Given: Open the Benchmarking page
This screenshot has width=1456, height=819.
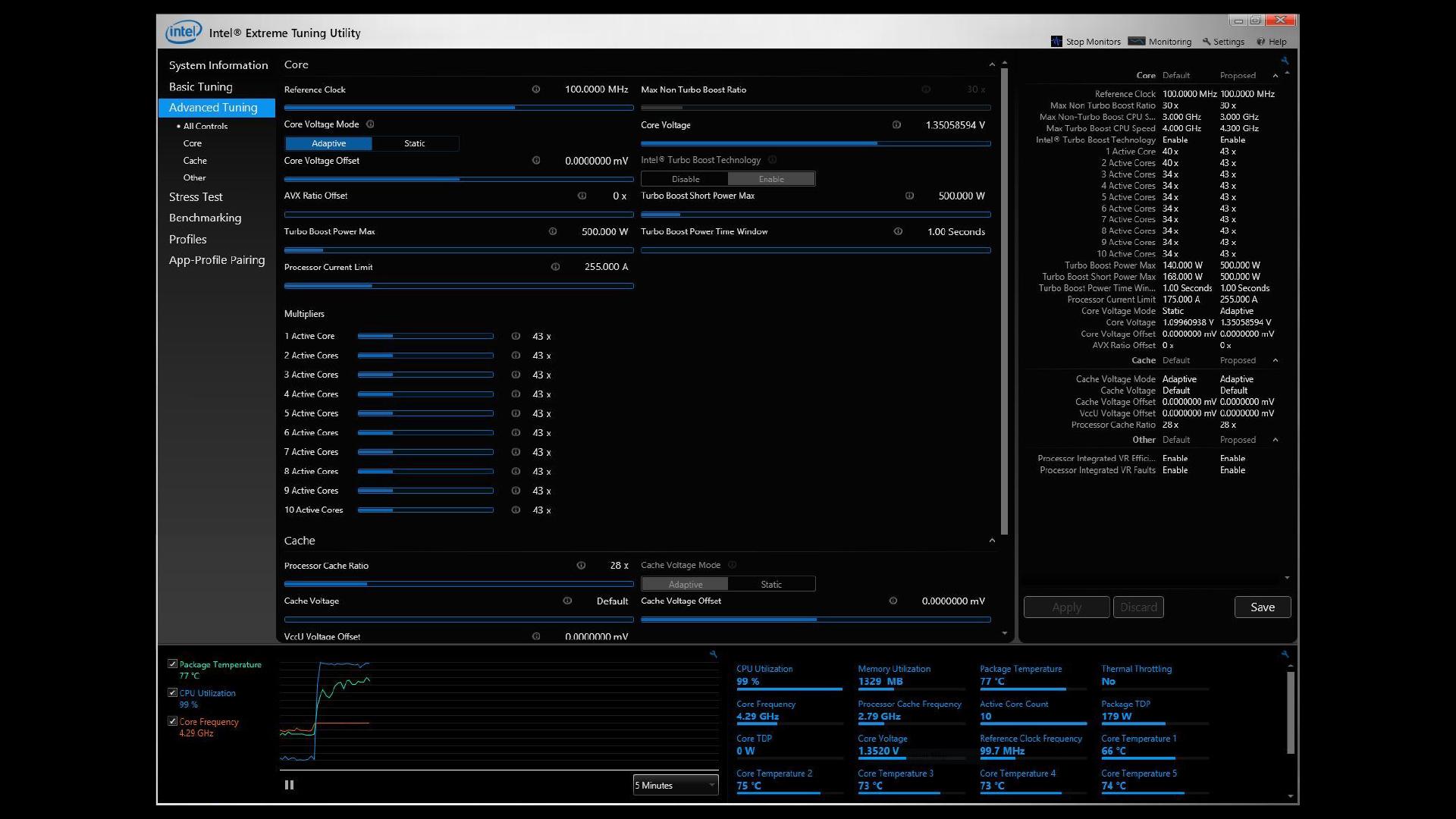Looking at the screenshot, I should (x=205, y=218).
